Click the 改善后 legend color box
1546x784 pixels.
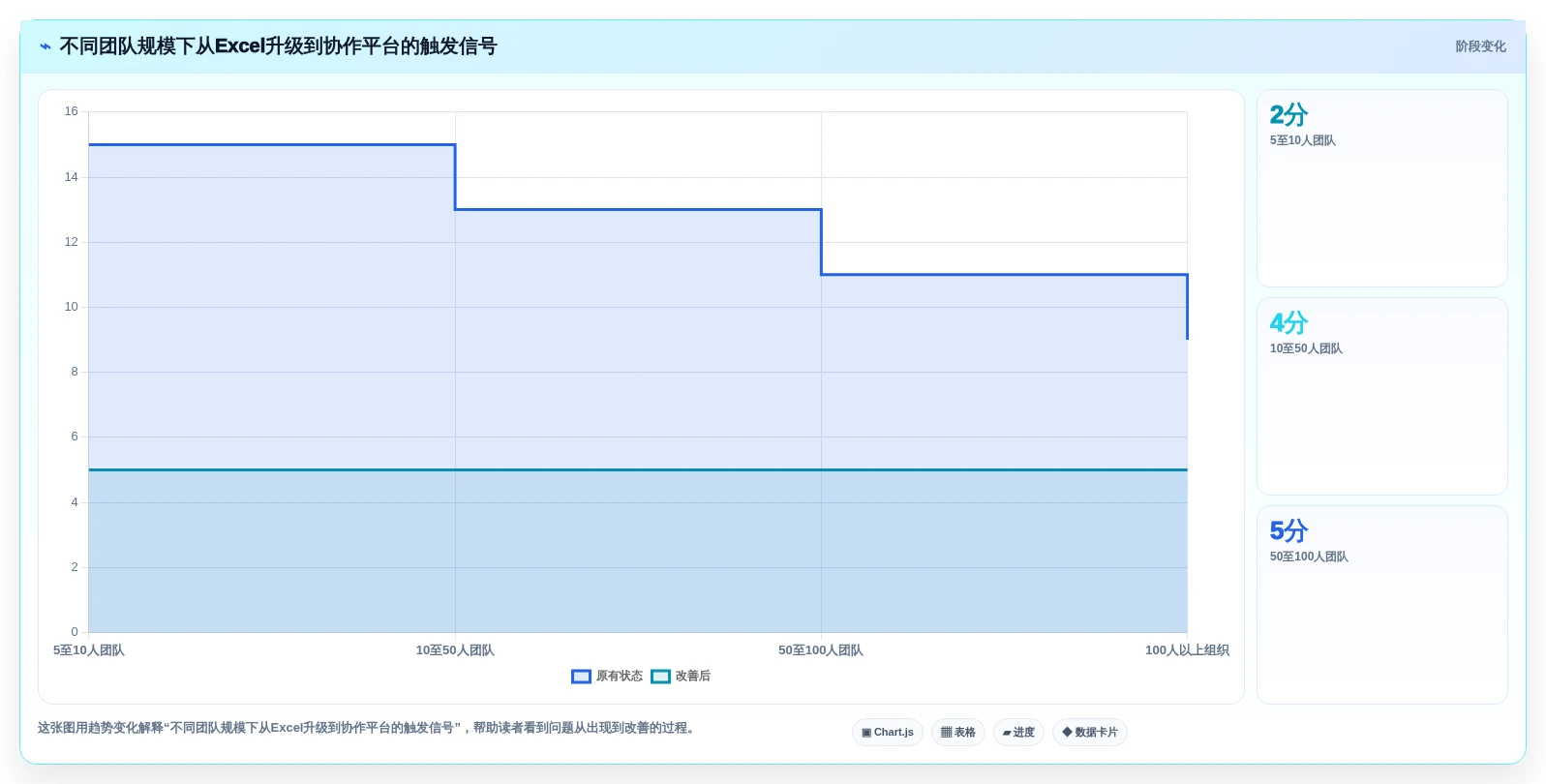click(x=660, y=677)
